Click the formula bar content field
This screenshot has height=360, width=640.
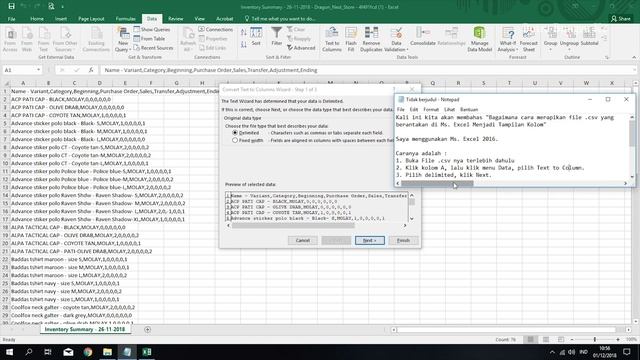[x=367, y=70]
